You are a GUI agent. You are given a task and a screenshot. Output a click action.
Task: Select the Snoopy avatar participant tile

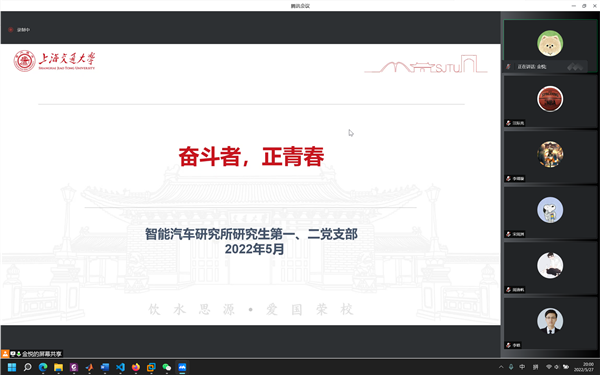tap(550, 212)
